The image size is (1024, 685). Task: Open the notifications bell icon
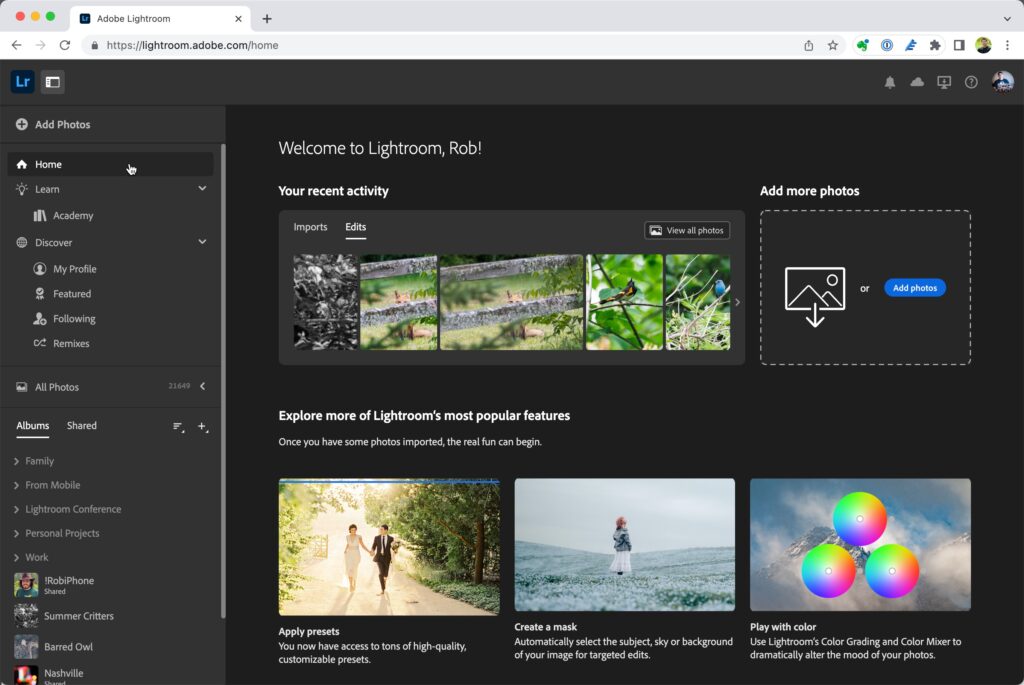[x=890, y=83]
